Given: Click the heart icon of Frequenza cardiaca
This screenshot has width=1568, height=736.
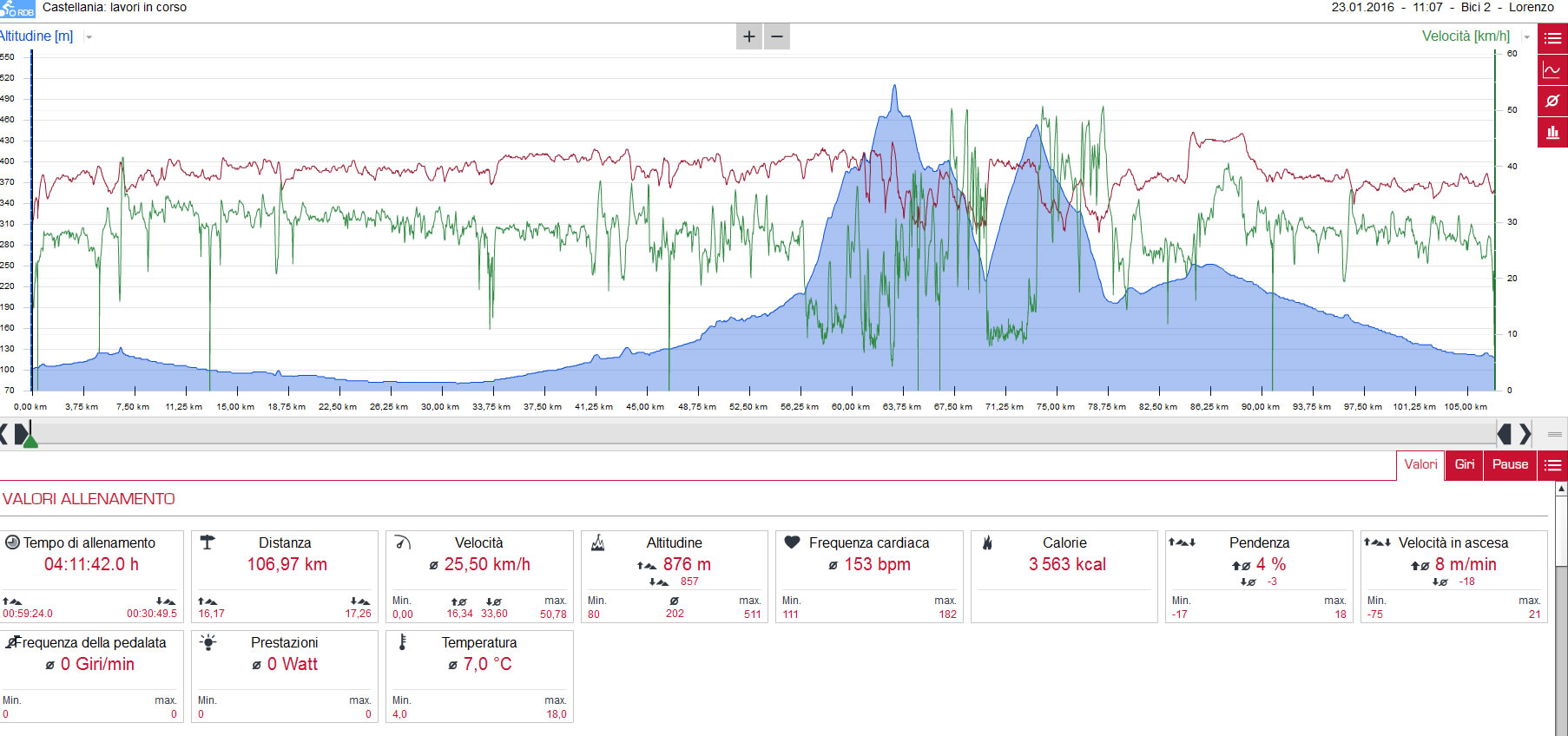Looking at the screenshot, I should click(x=792, y=542).
